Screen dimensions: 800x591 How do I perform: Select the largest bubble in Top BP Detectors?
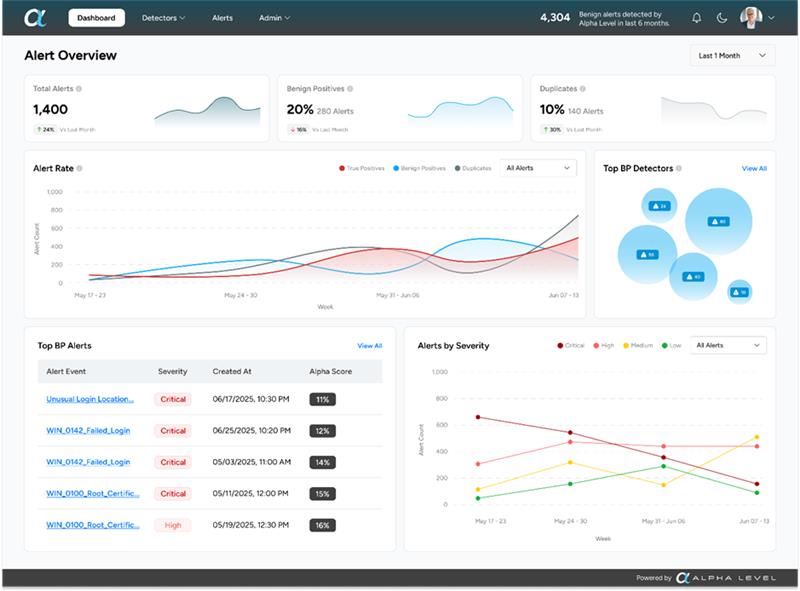pyautogui.click(x=718, y=221)
